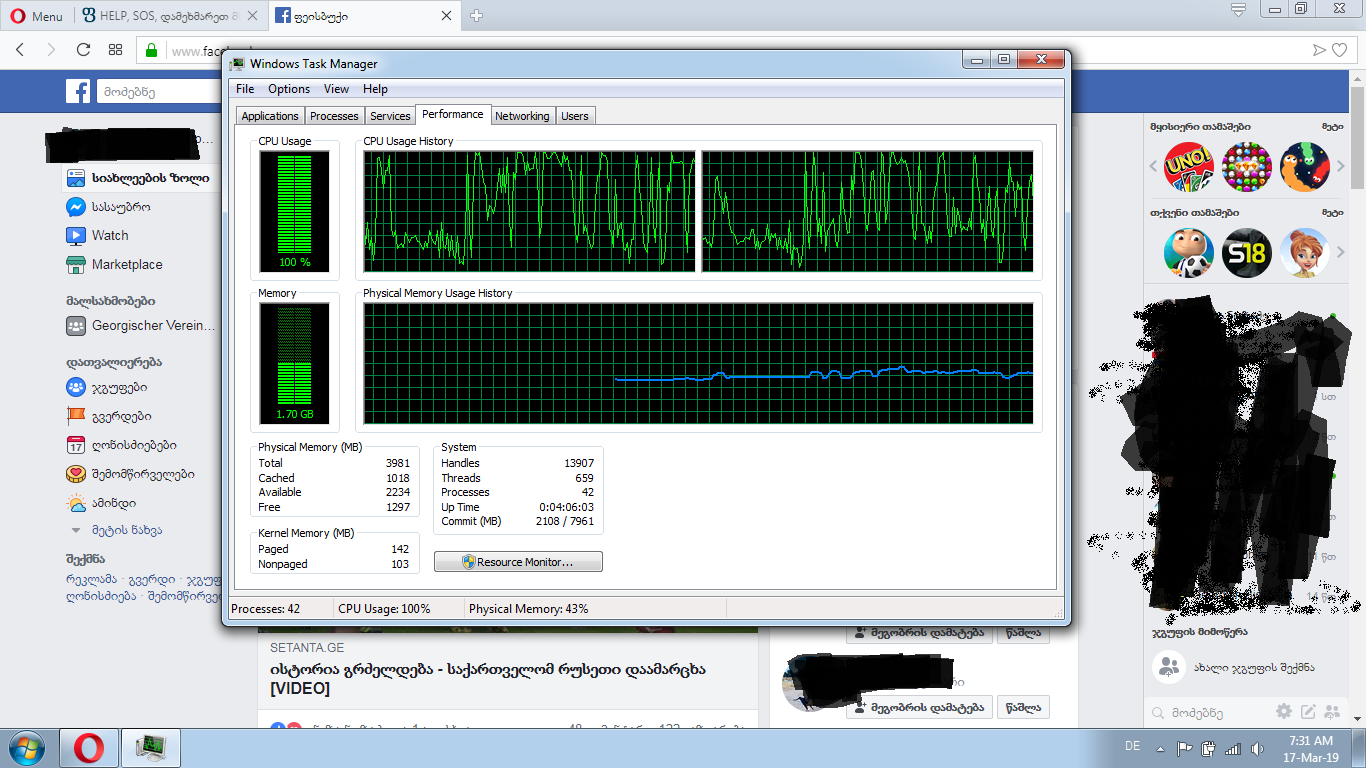
Task: Open the SETANTA.GE article headline
Action: pyautogui.click(x=488, y=679)
